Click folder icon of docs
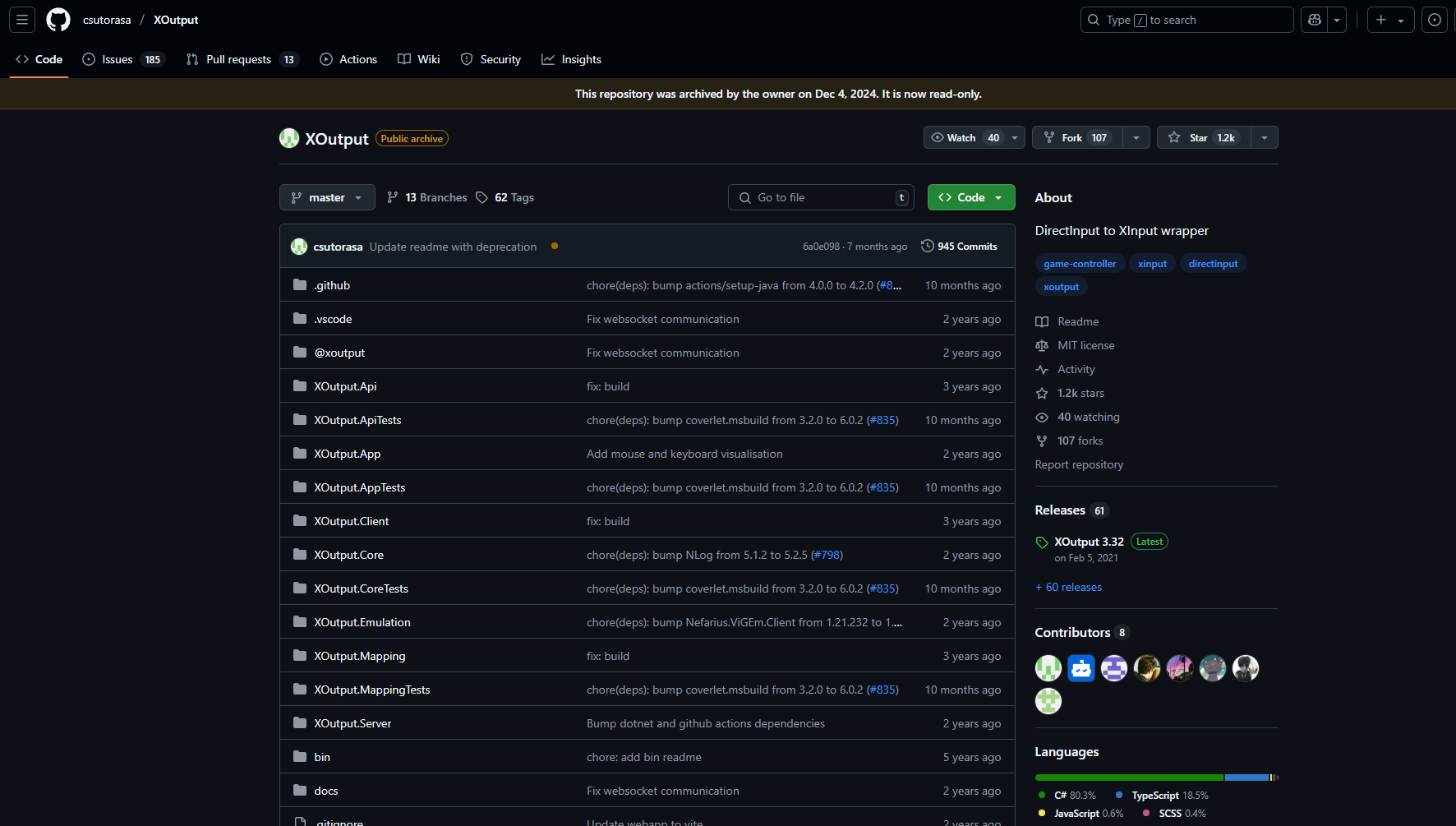 [300, 791]
